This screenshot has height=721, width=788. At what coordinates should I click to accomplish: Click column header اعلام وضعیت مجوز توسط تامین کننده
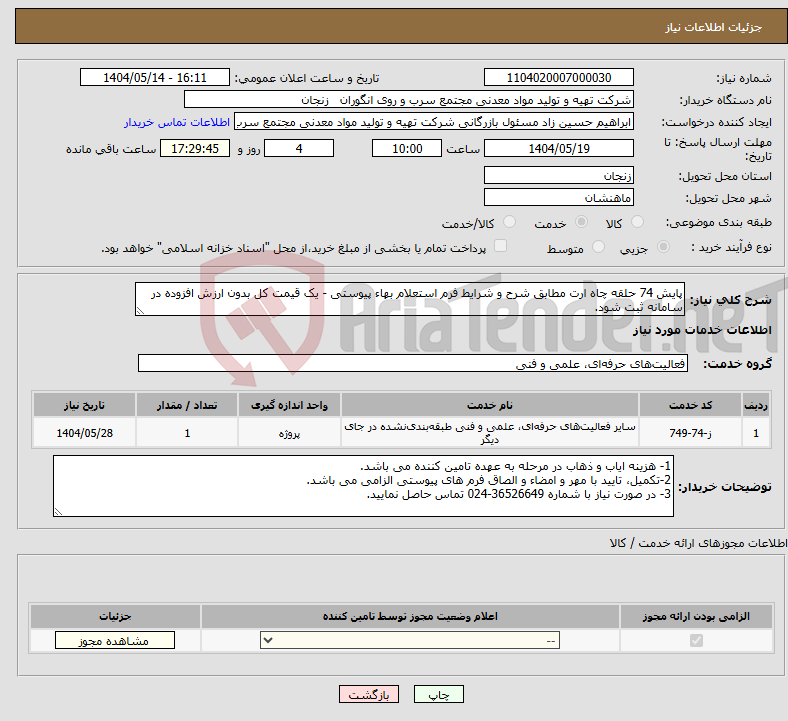pyautogui.click(x=410, y=616)
